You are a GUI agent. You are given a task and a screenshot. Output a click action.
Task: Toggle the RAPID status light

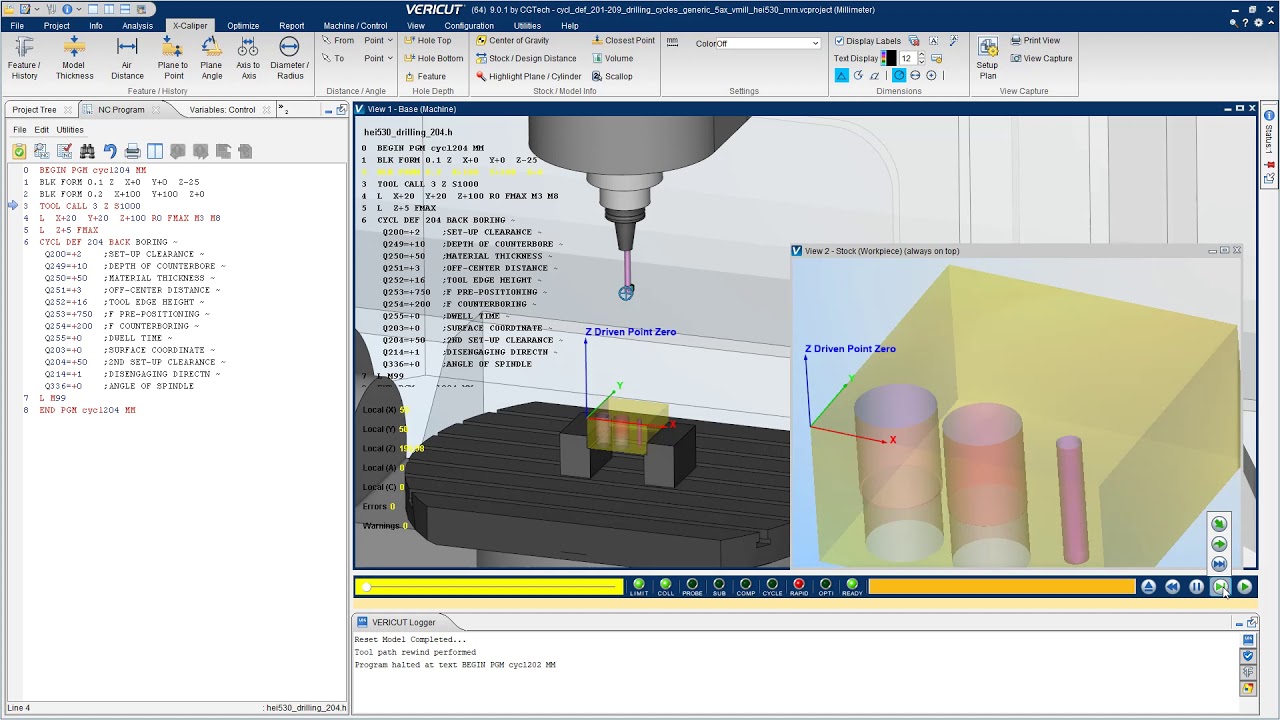(x=799, y=587)
